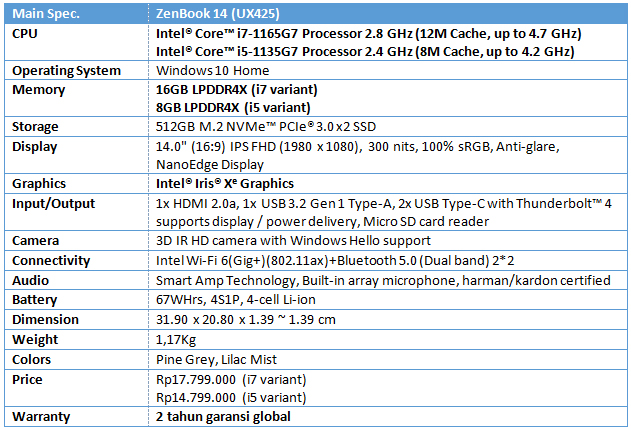Select the 'Storage' row label

(x=35, y=127)
